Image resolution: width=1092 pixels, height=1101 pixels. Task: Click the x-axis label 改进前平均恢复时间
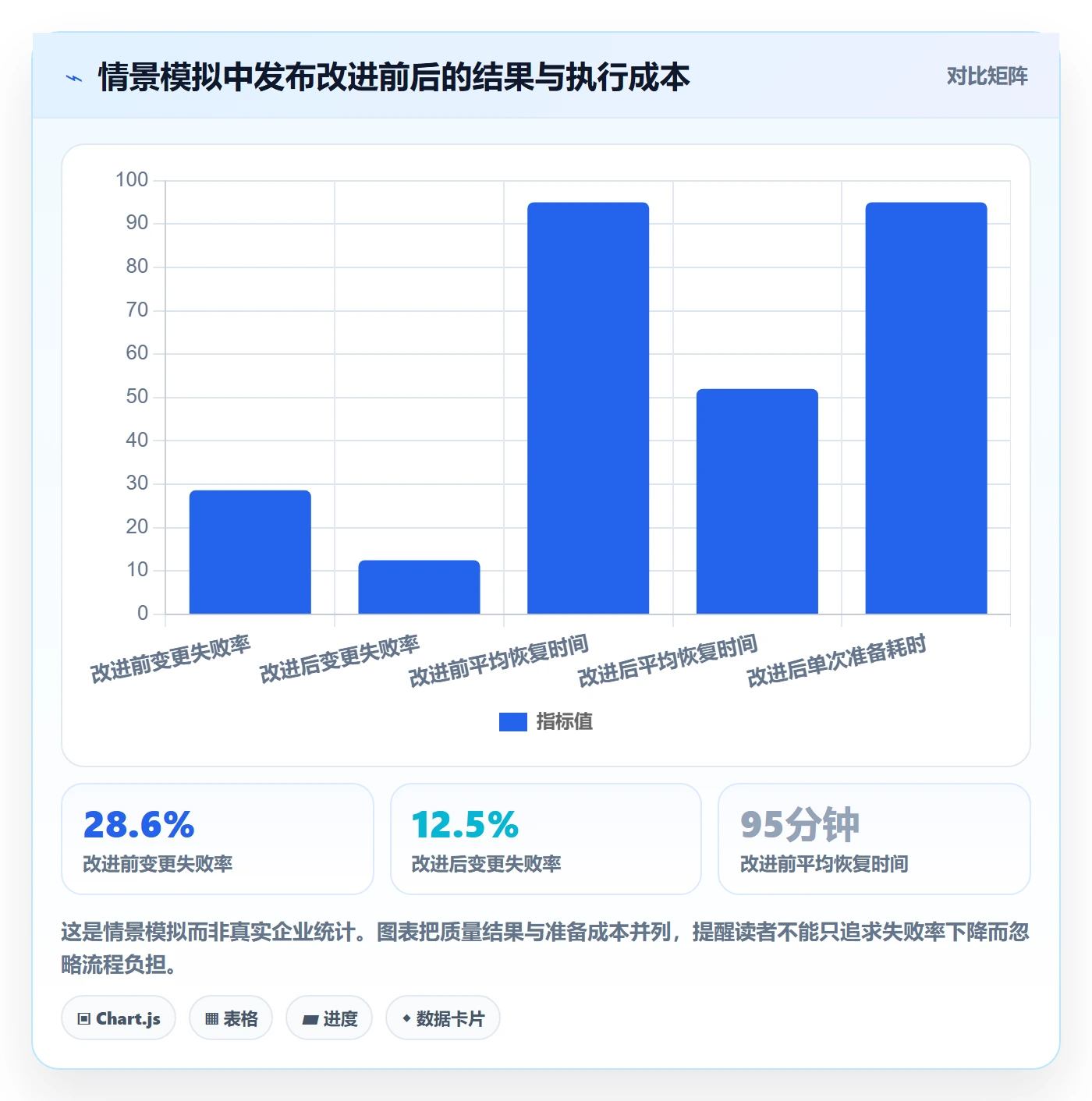pos(499,661)
